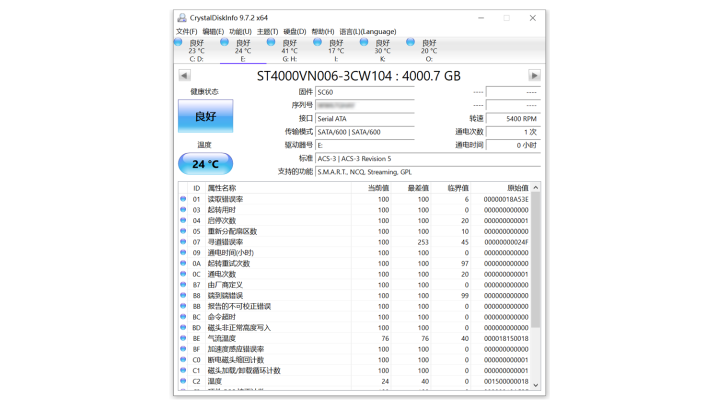
Task: Click status icon of row C2 温度
Action: [183, 381]
